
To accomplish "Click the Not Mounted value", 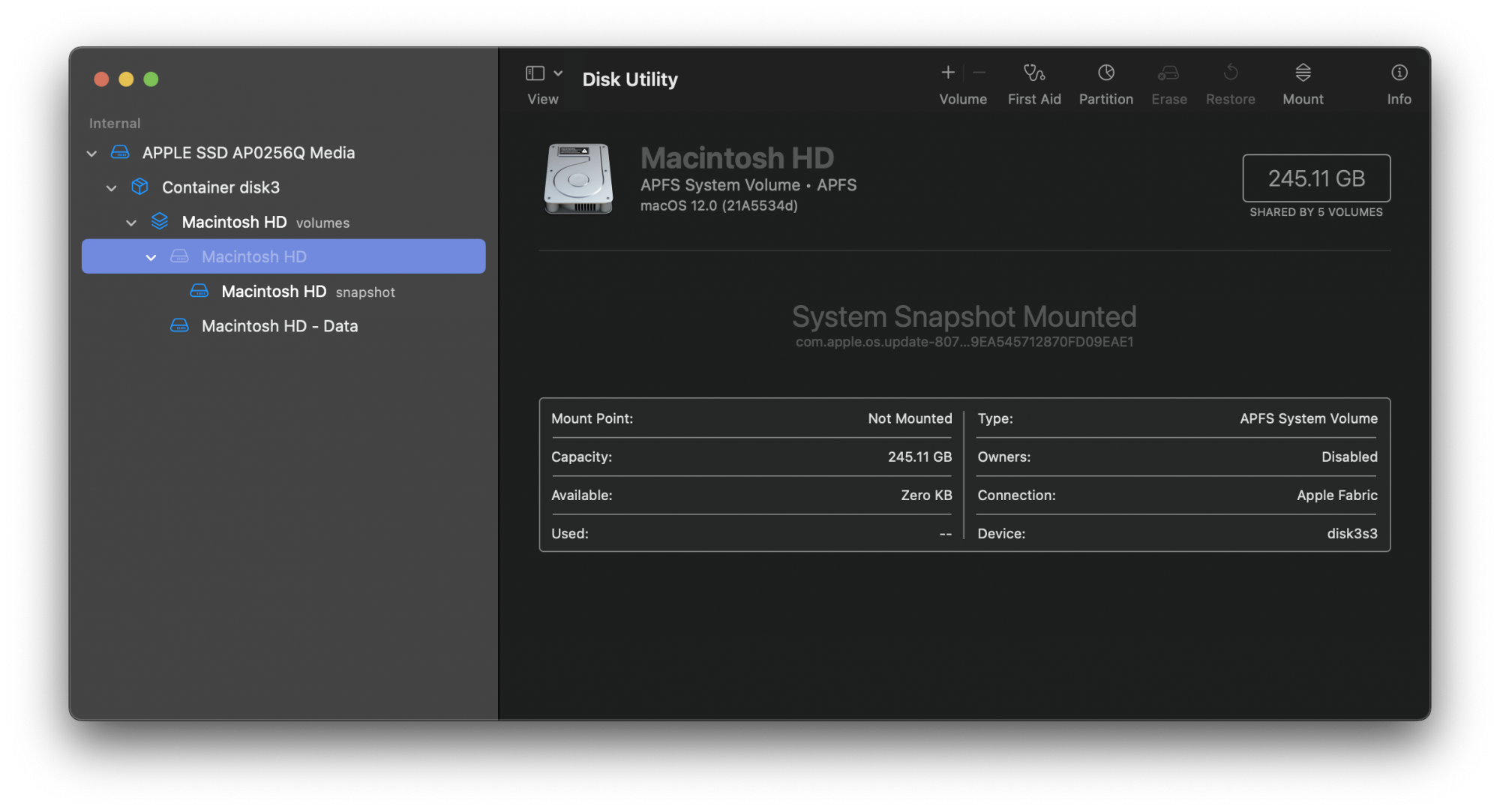I will [x=910, y=418].
